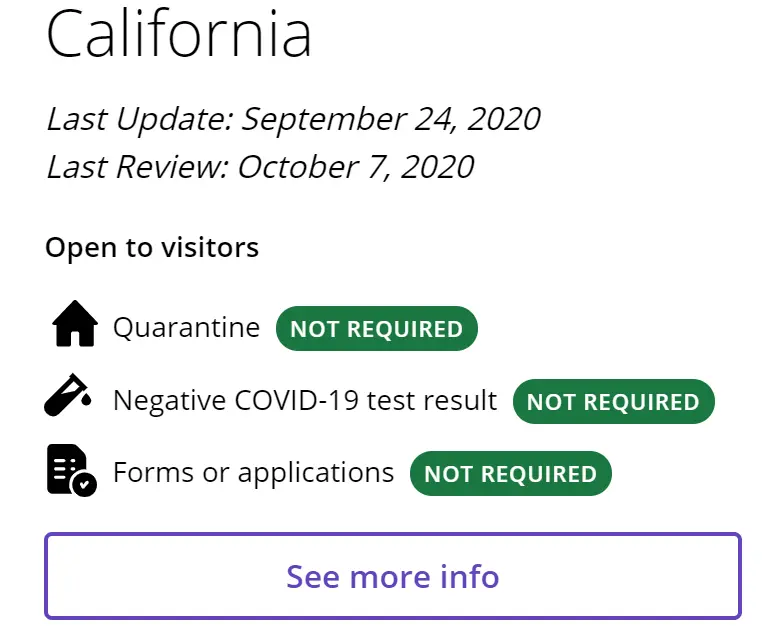Open the See more info button

point(393,576)
